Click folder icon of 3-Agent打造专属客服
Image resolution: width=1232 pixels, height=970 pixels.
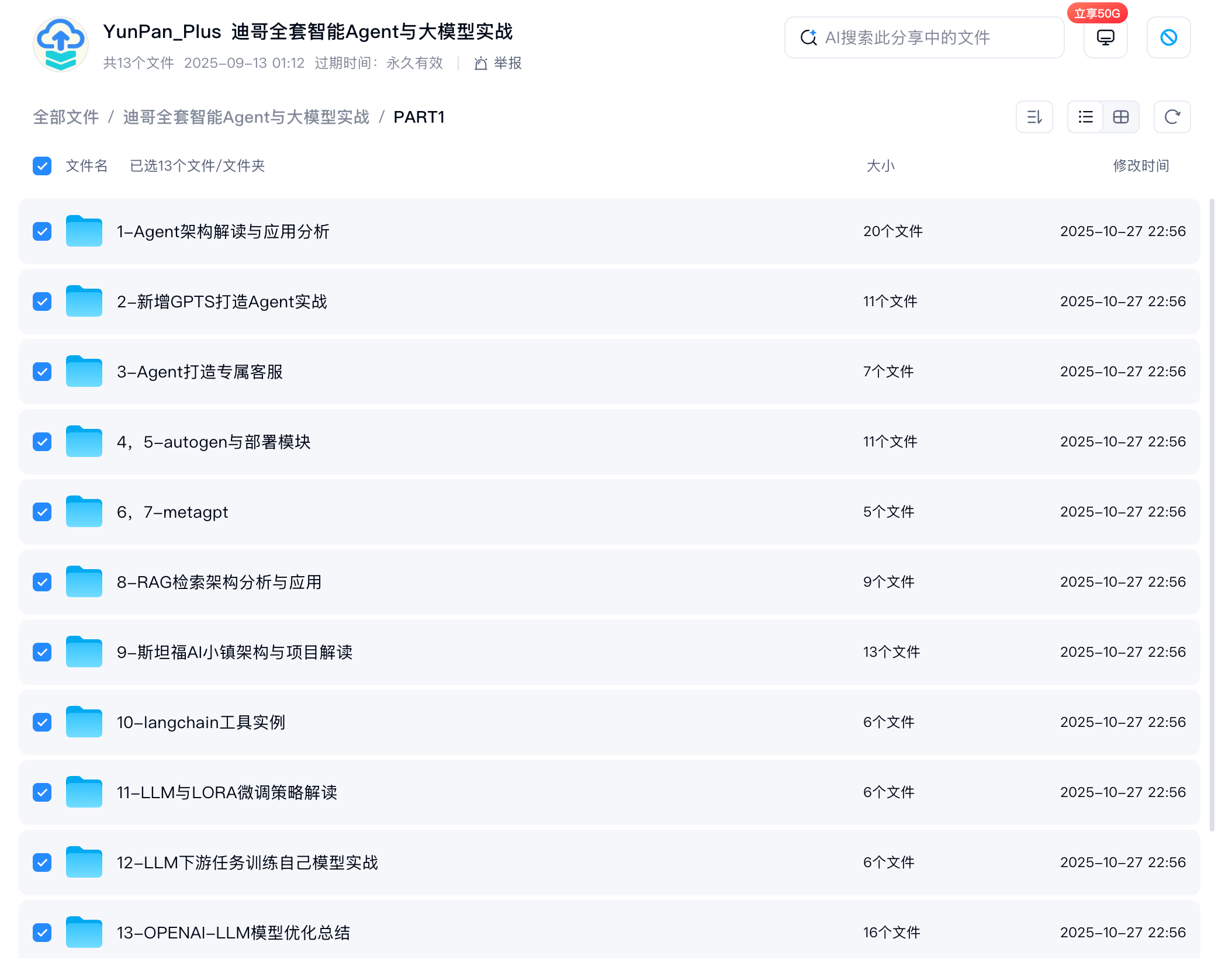(x=84, y=371)
